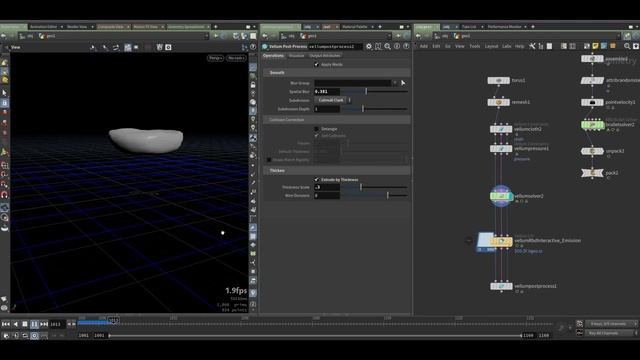Open the Tools menu in network editor

[x=475, y=46]
